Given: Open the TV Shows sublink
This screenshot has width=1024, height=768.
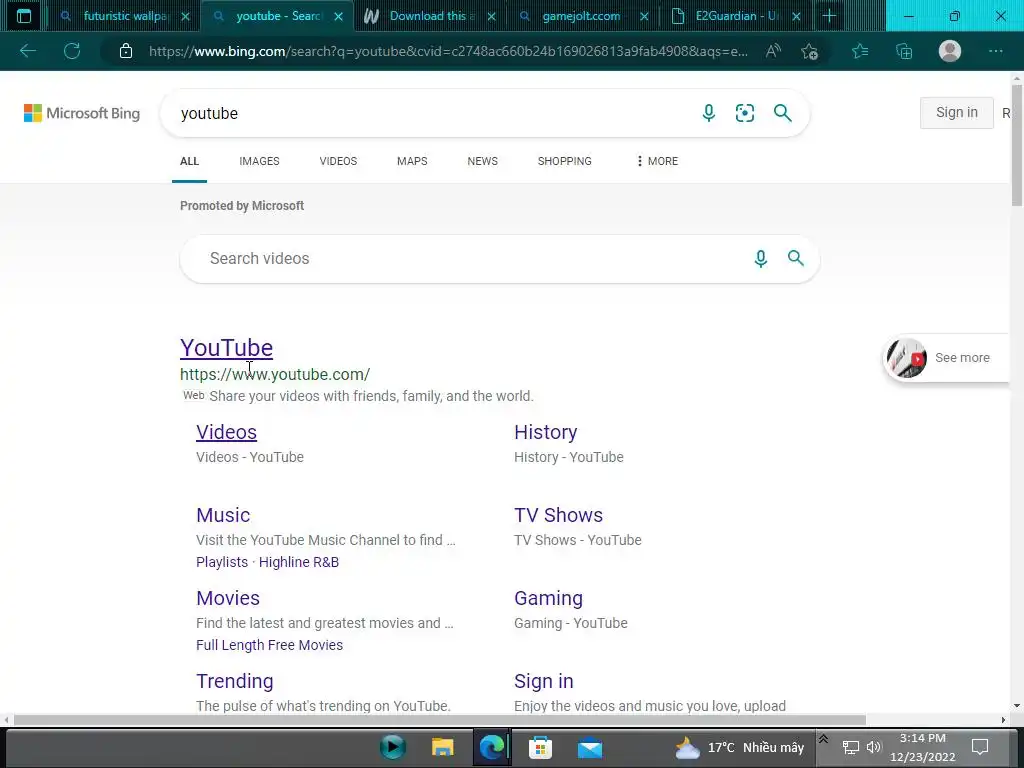Looking at the screenshot, I should point(558,515).
